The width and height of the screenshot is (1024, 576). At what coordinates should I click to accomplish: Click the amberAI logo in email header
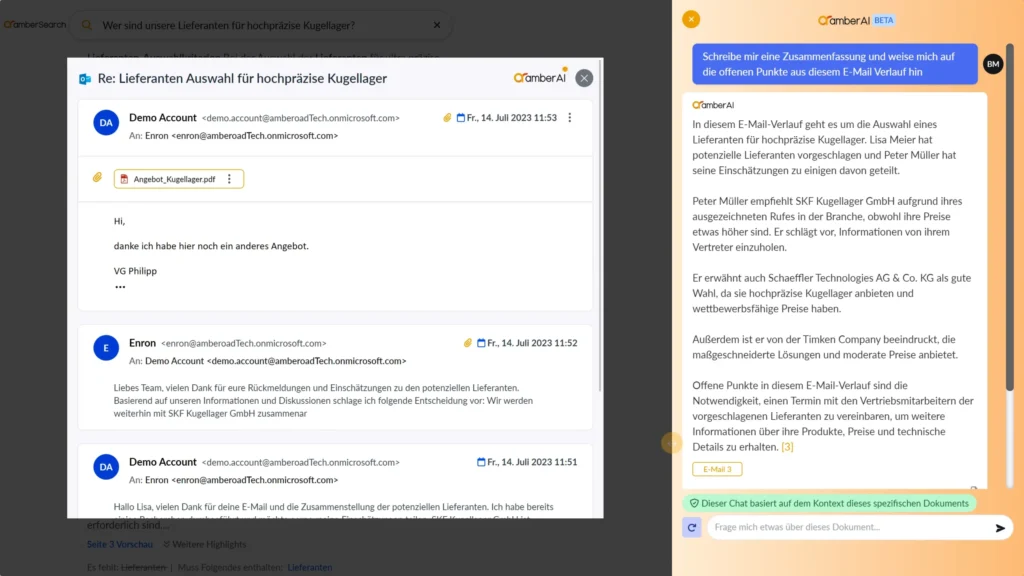coord(540,78)
